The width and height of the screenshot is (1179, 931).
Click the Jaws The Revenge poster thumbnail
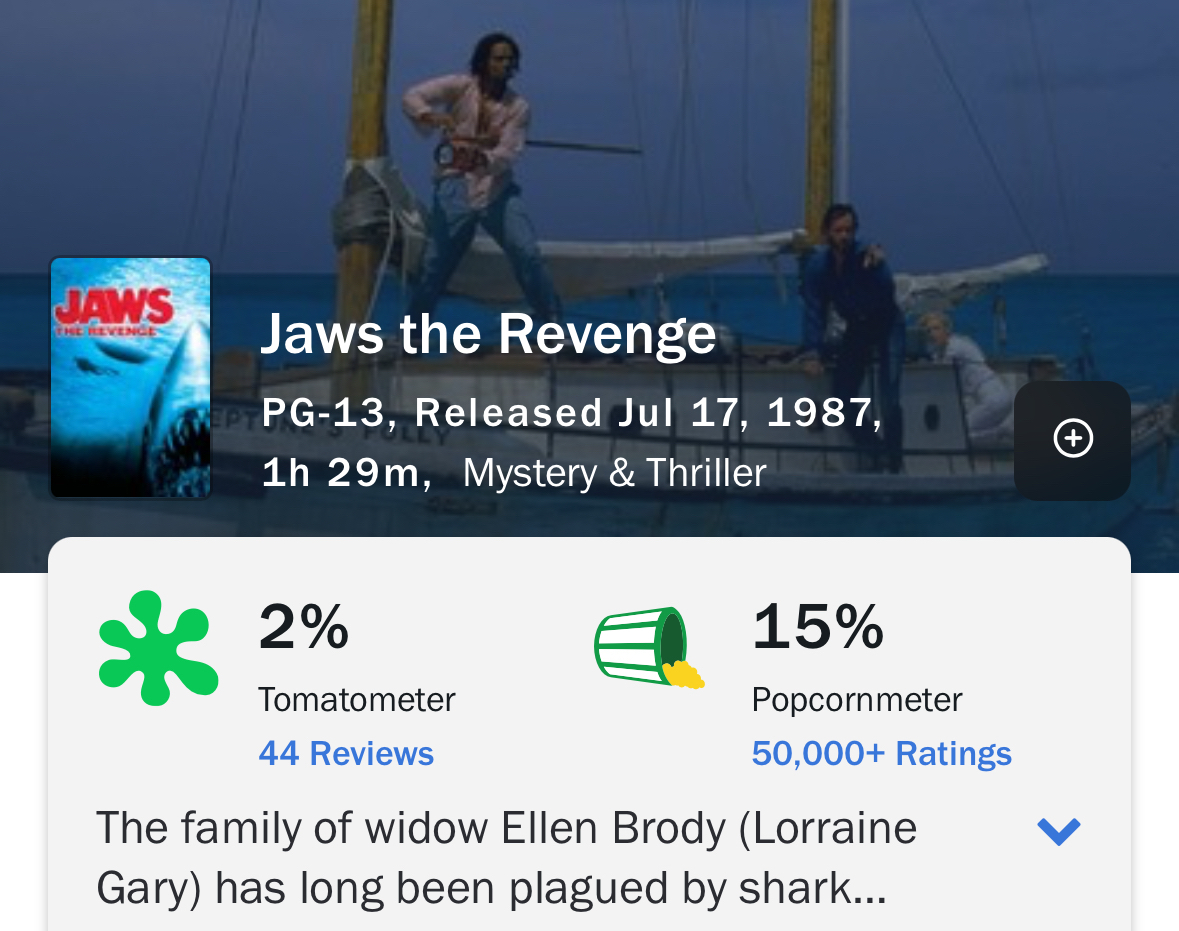[131, 377]
